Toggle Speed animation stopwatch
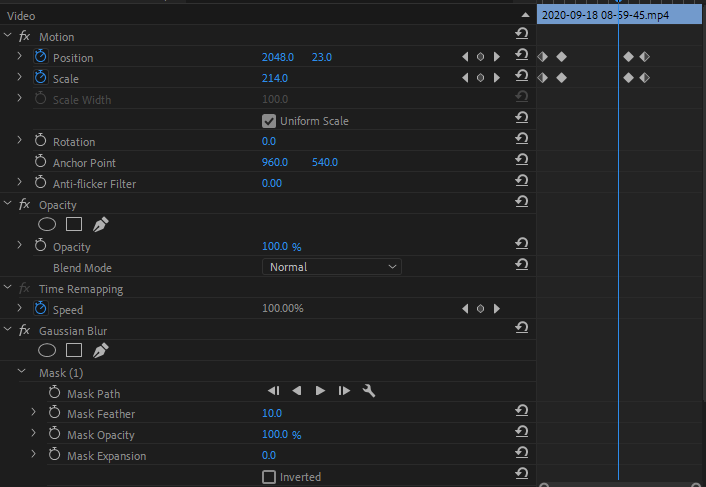706x487 pixels. coord(41,308)
